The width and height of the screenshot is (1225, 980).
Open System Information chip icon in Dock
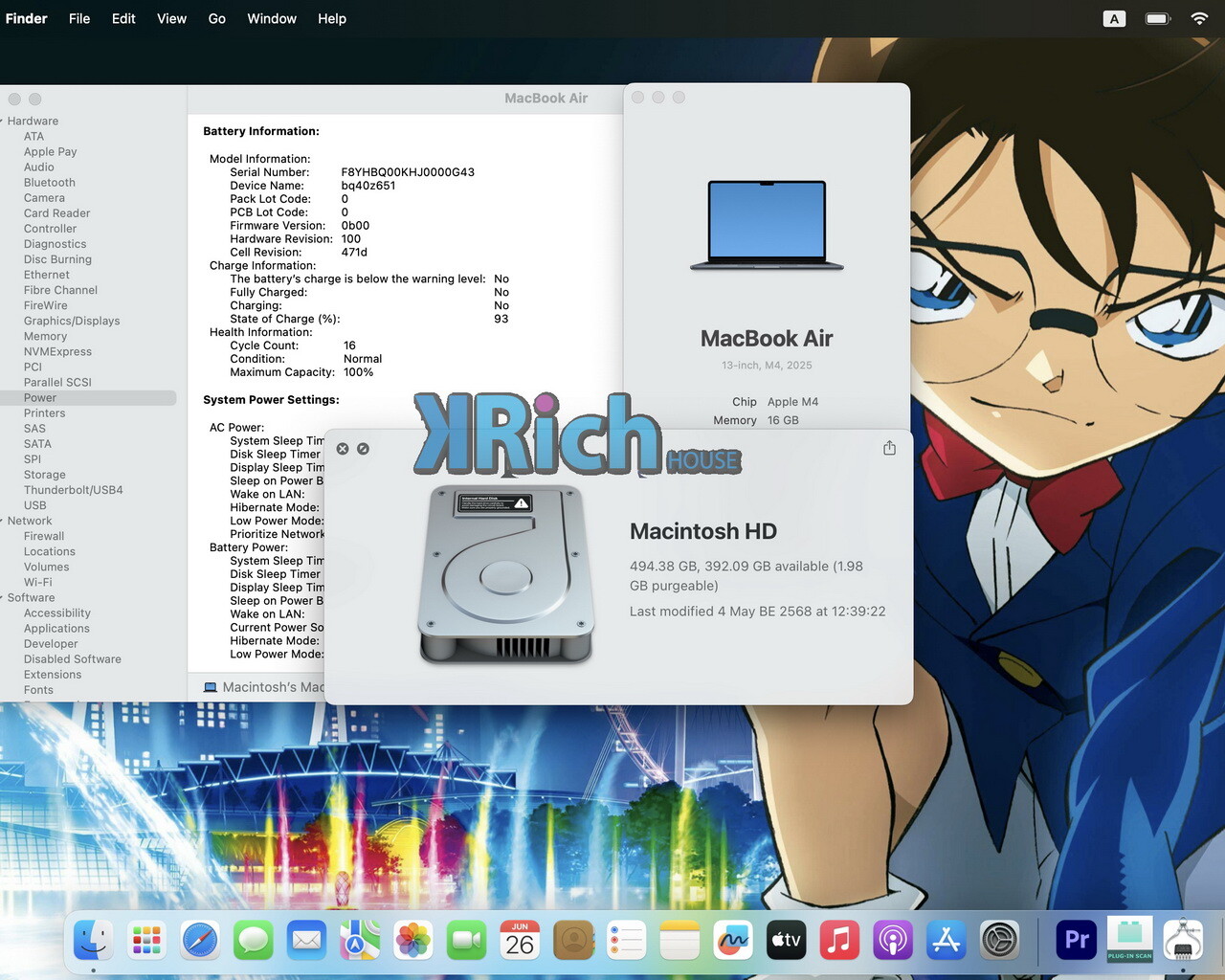tap(1184, 941)
